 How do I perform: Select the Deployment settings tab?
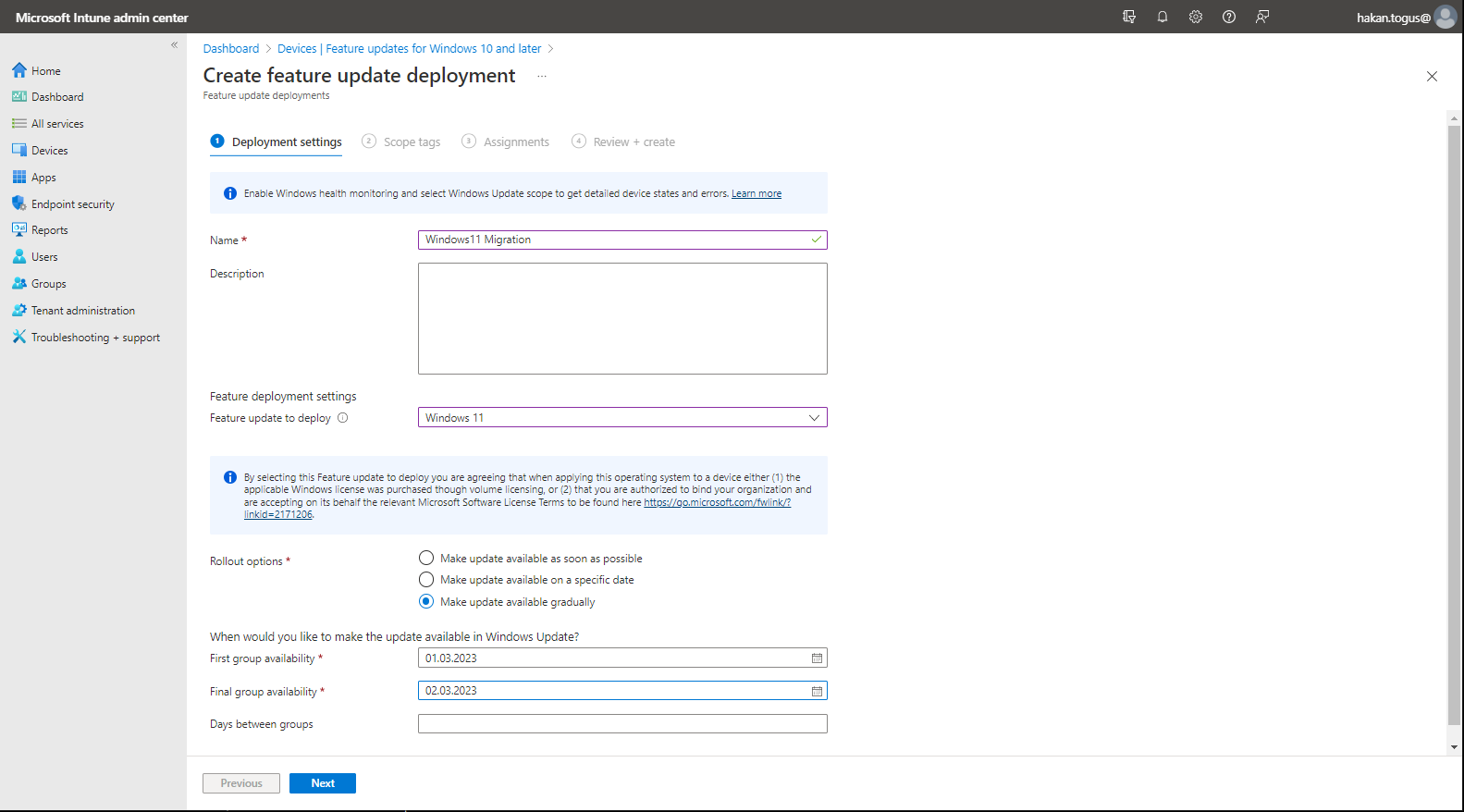(x=277, y=141)
